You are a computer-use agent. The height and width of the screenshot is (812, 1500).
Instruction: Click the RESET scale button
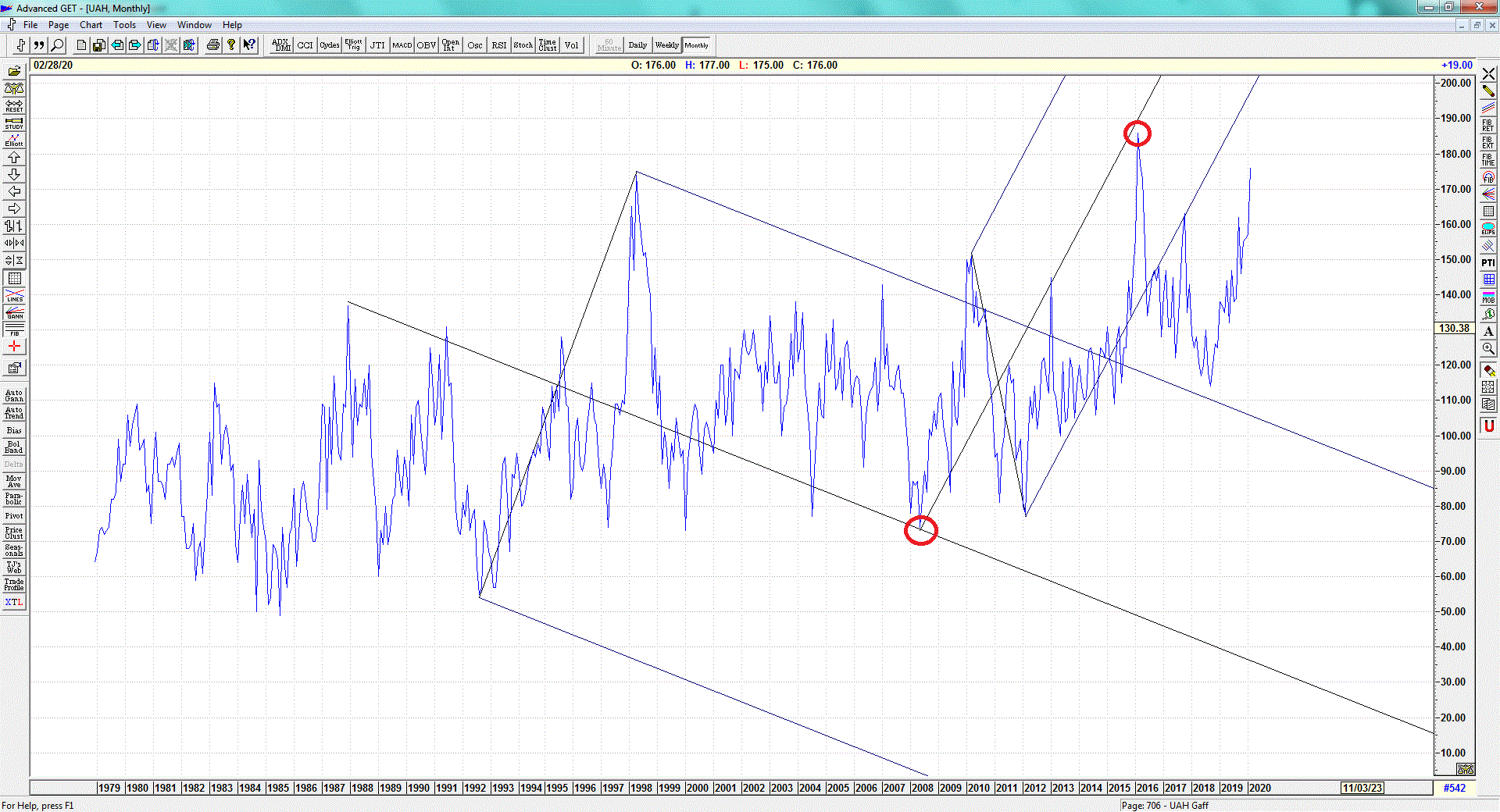(14, 105)
